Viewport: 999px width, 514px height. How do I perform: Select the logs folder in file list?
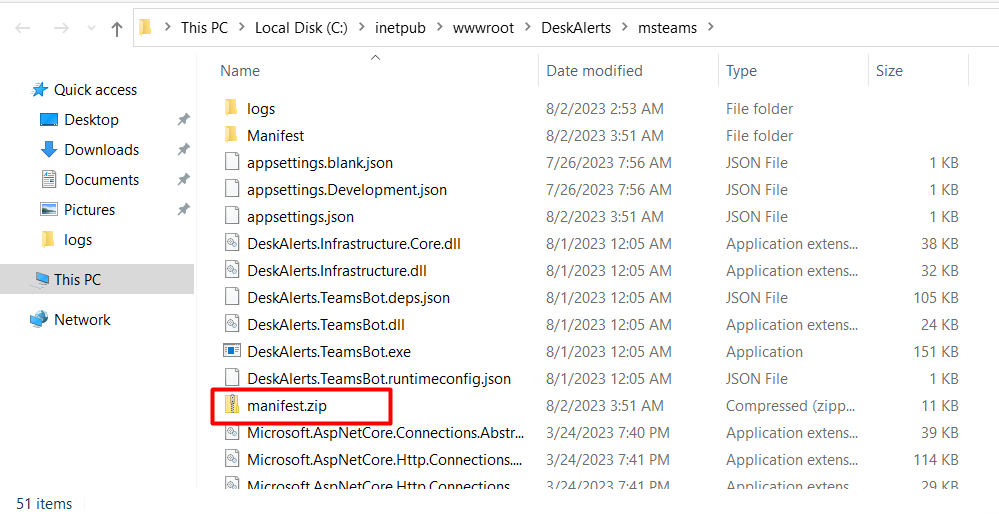coord(261,109)
